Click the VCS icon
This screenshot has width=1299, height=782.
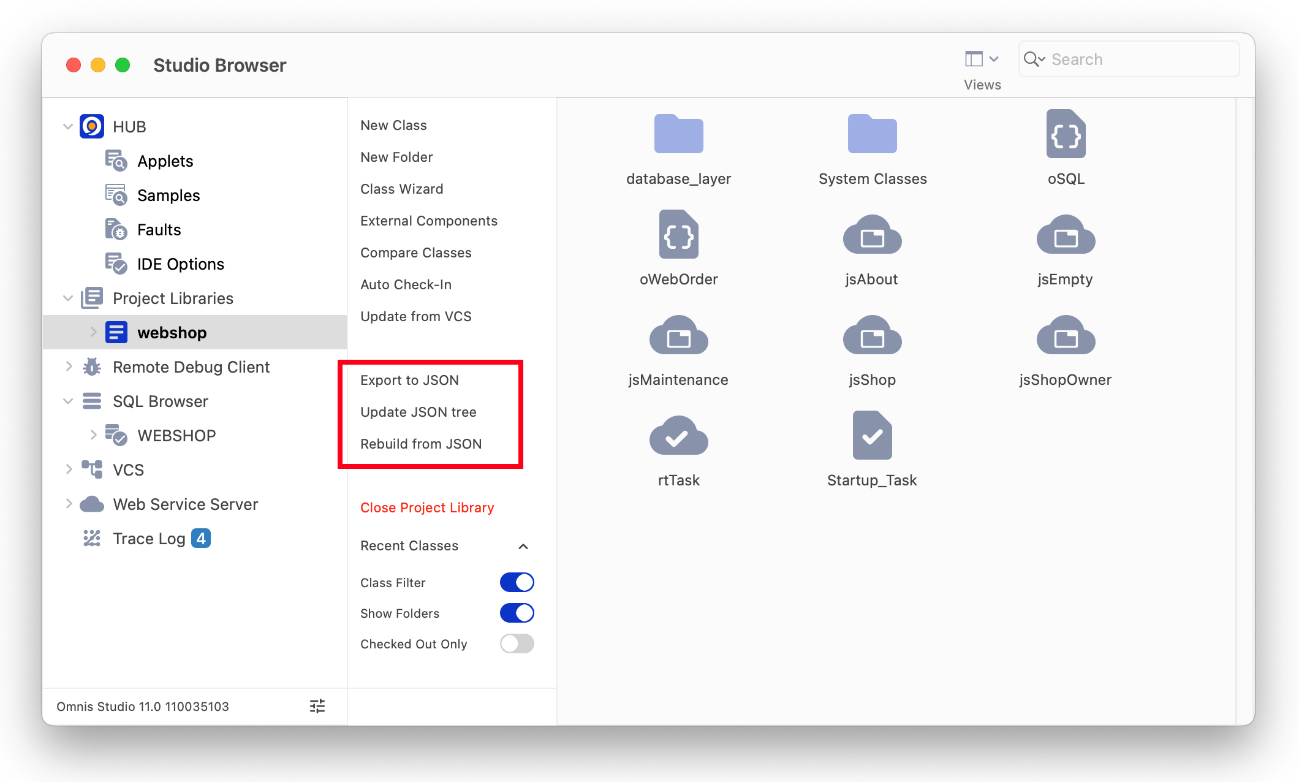pyautogui.click(x=92, y=470)
